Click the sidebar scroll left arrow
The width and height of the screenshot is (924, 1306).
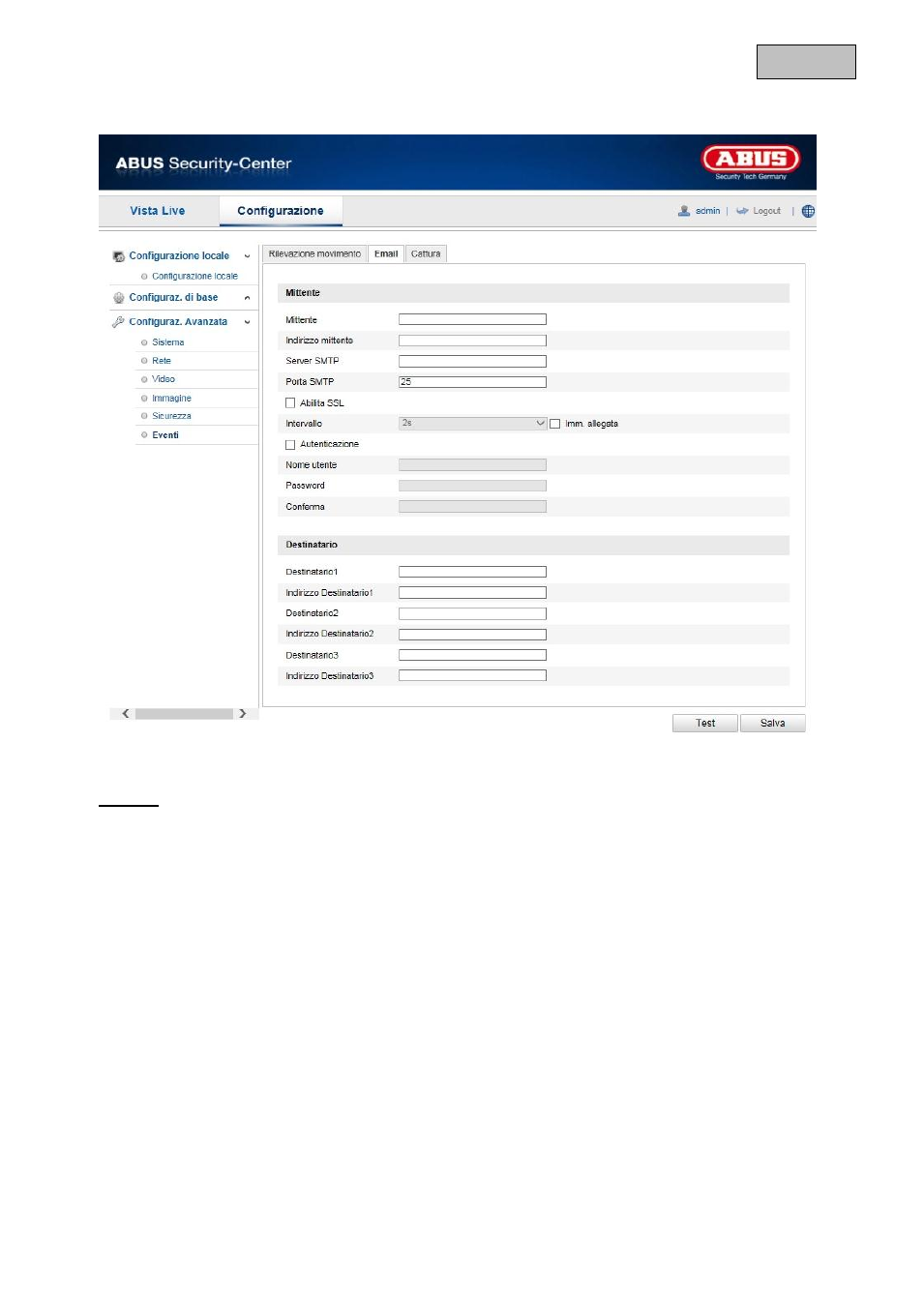pyautogui.click(x=126, y=714)
